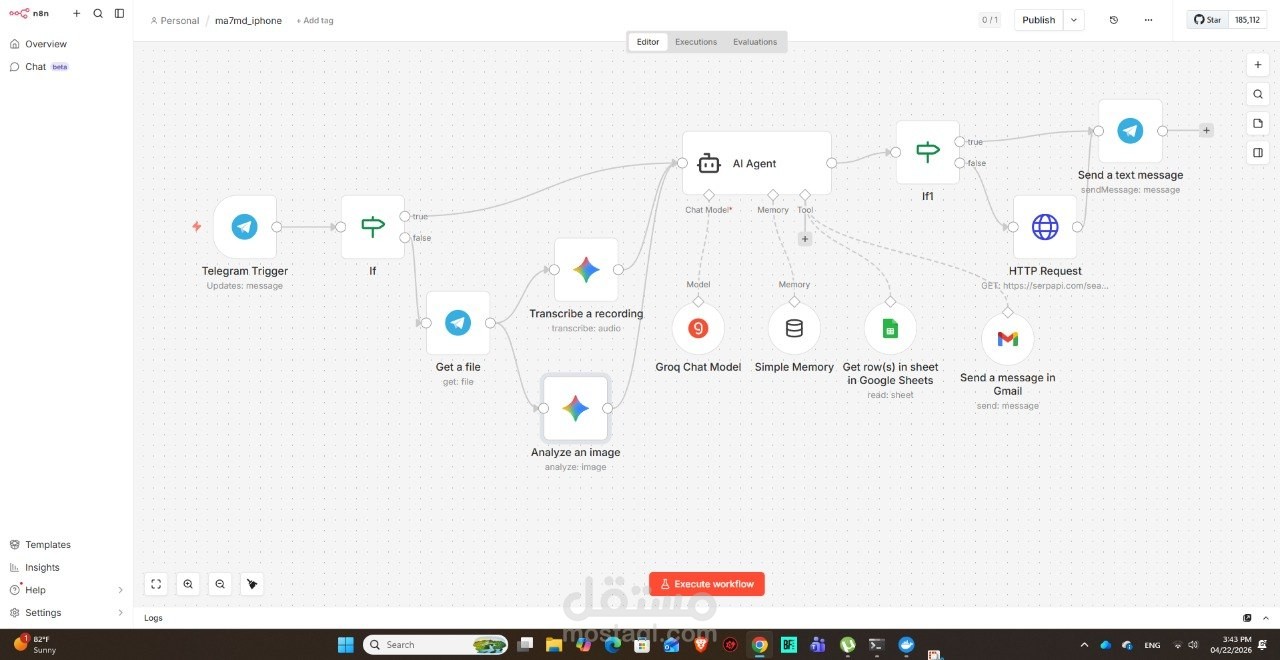1280x660 pixels.
Task: Select the first If node
Action: (373, 227)
